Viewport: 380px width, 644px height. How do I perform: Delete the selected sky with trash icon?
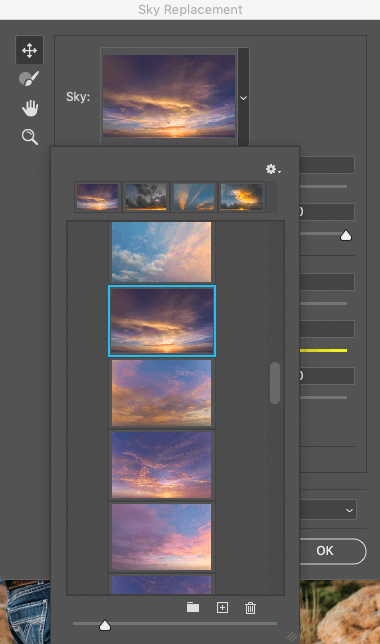pos(250,608)
